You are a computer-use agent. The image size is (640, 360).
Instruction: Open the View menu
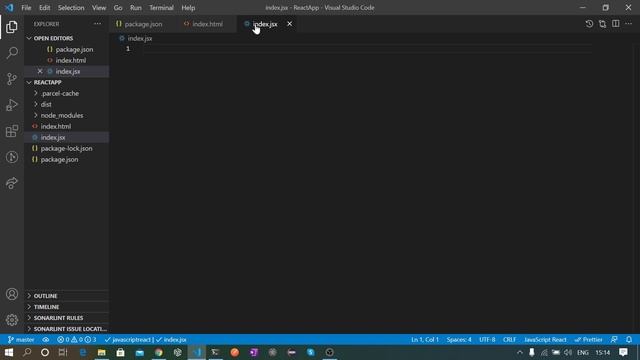click(99, 8)
